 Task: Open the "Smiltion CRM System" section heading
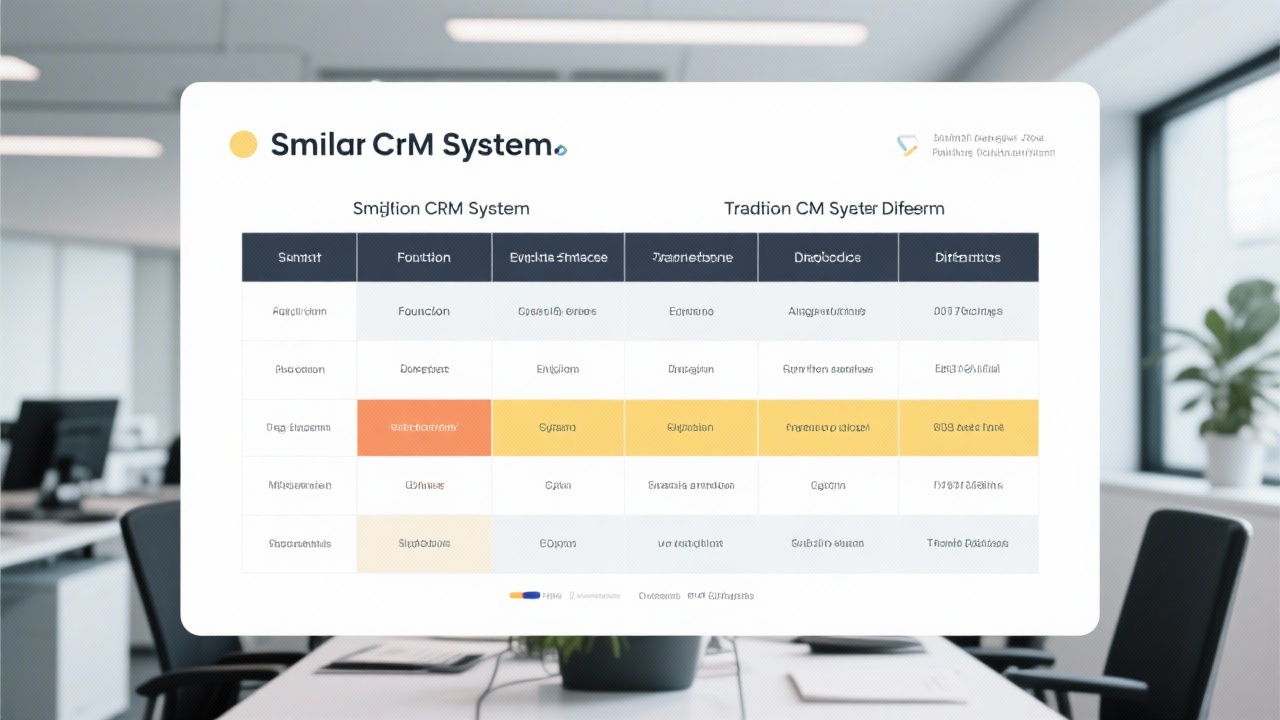(x=441, y=209)
